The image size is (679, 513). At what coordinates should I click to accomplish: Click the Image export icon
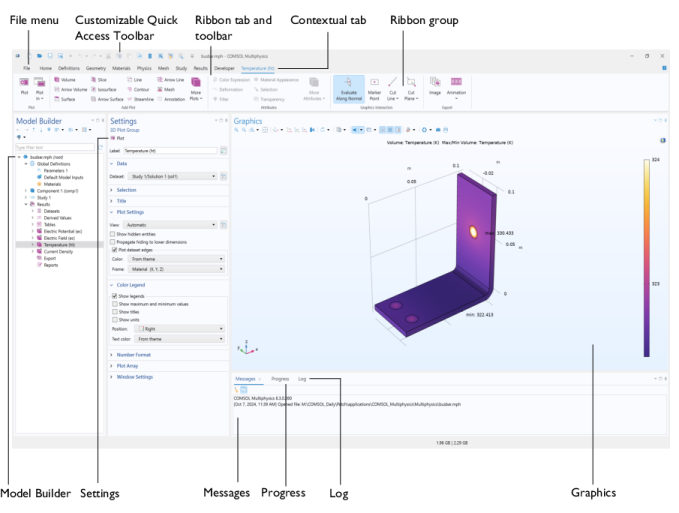pos(435,86)
